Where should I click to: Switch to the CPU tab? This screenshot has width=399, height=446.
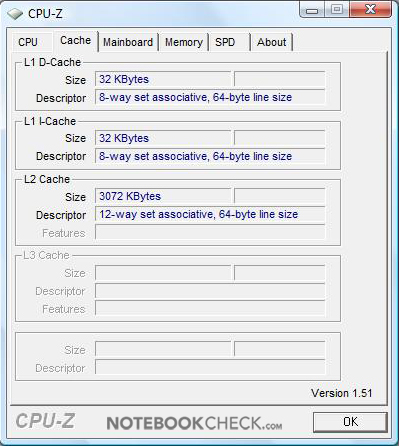point(28,42)
